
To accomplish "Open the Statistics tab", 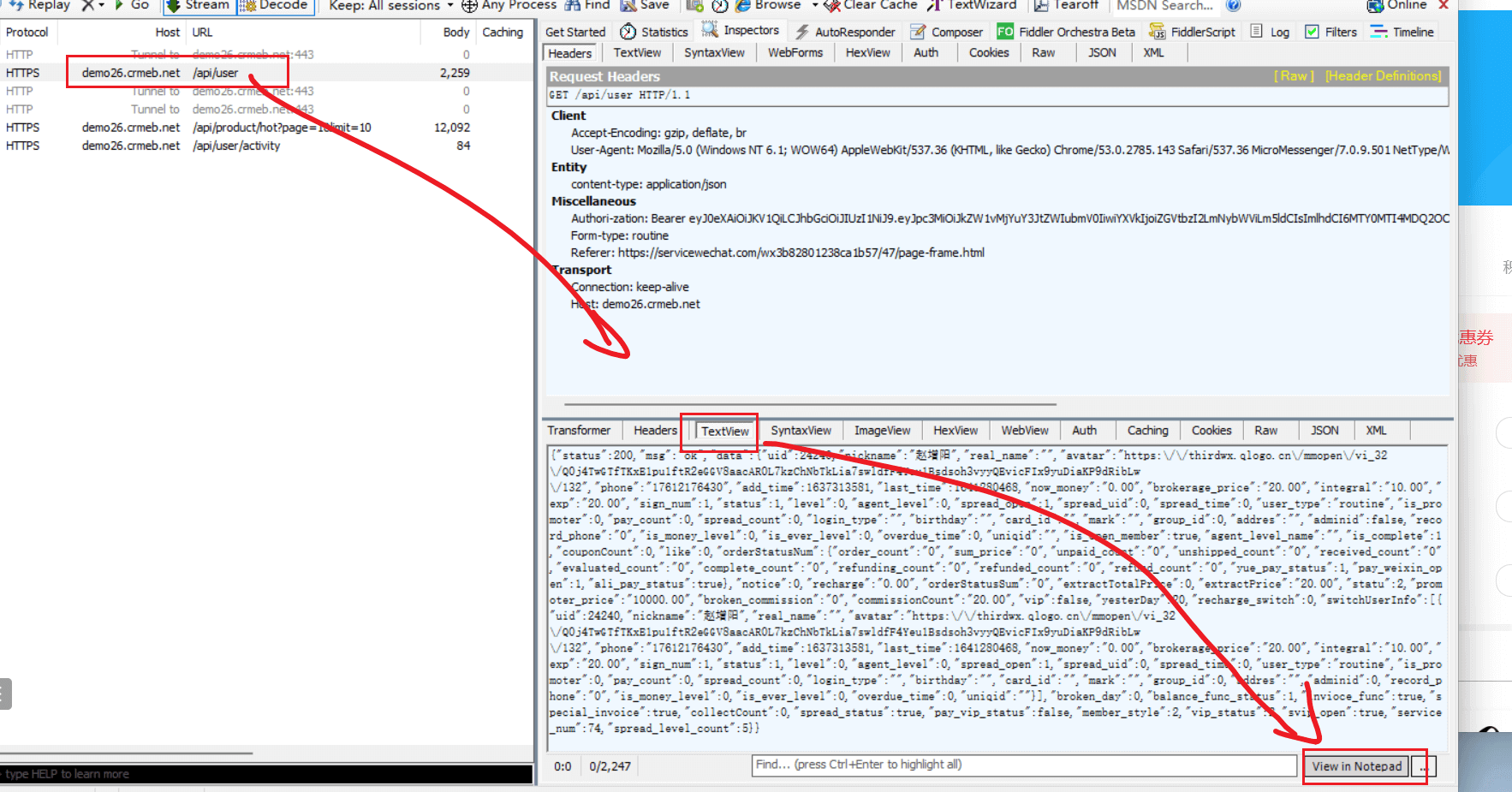I will 655,32.
